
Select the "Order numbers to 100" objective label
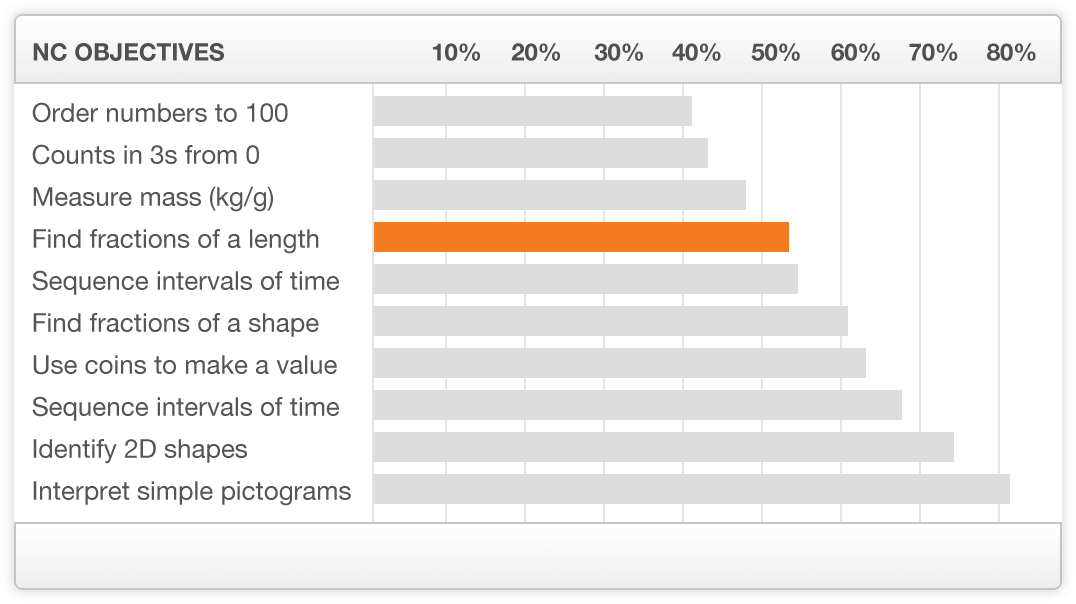click(160, 113)
